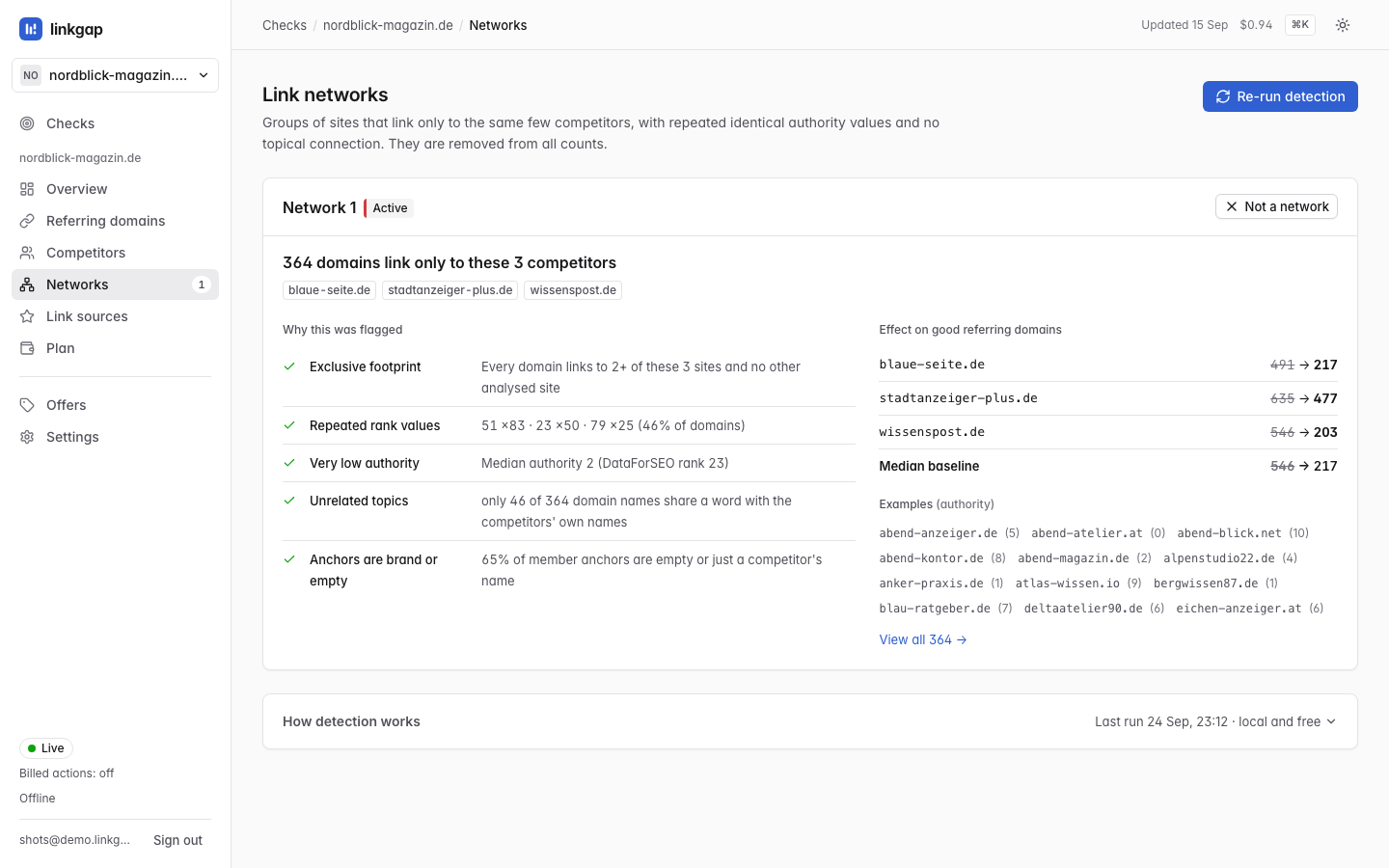Image resolution: width=1389 pixels, height=868 pixels.
Task: Open Link sources in sidebar
Action: pyautogui.click(x=115, y=316)
